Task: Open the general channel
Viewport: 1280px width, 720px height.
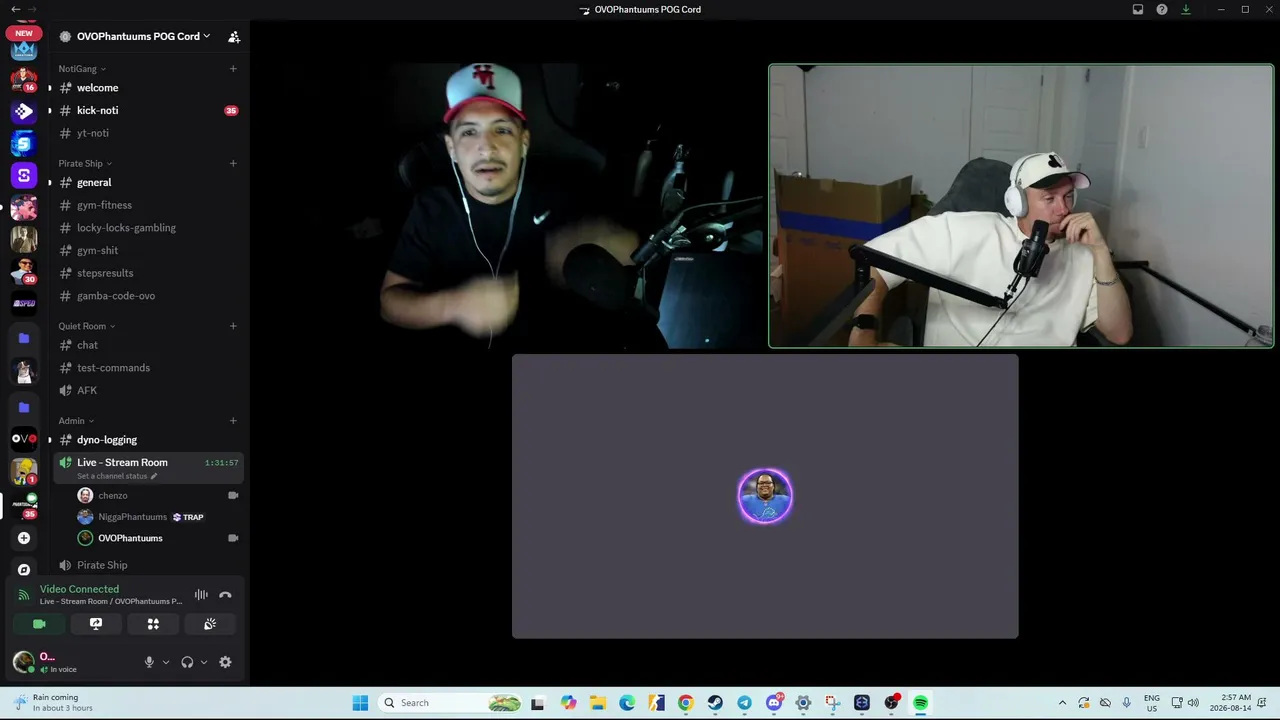Action: [148, 183]
